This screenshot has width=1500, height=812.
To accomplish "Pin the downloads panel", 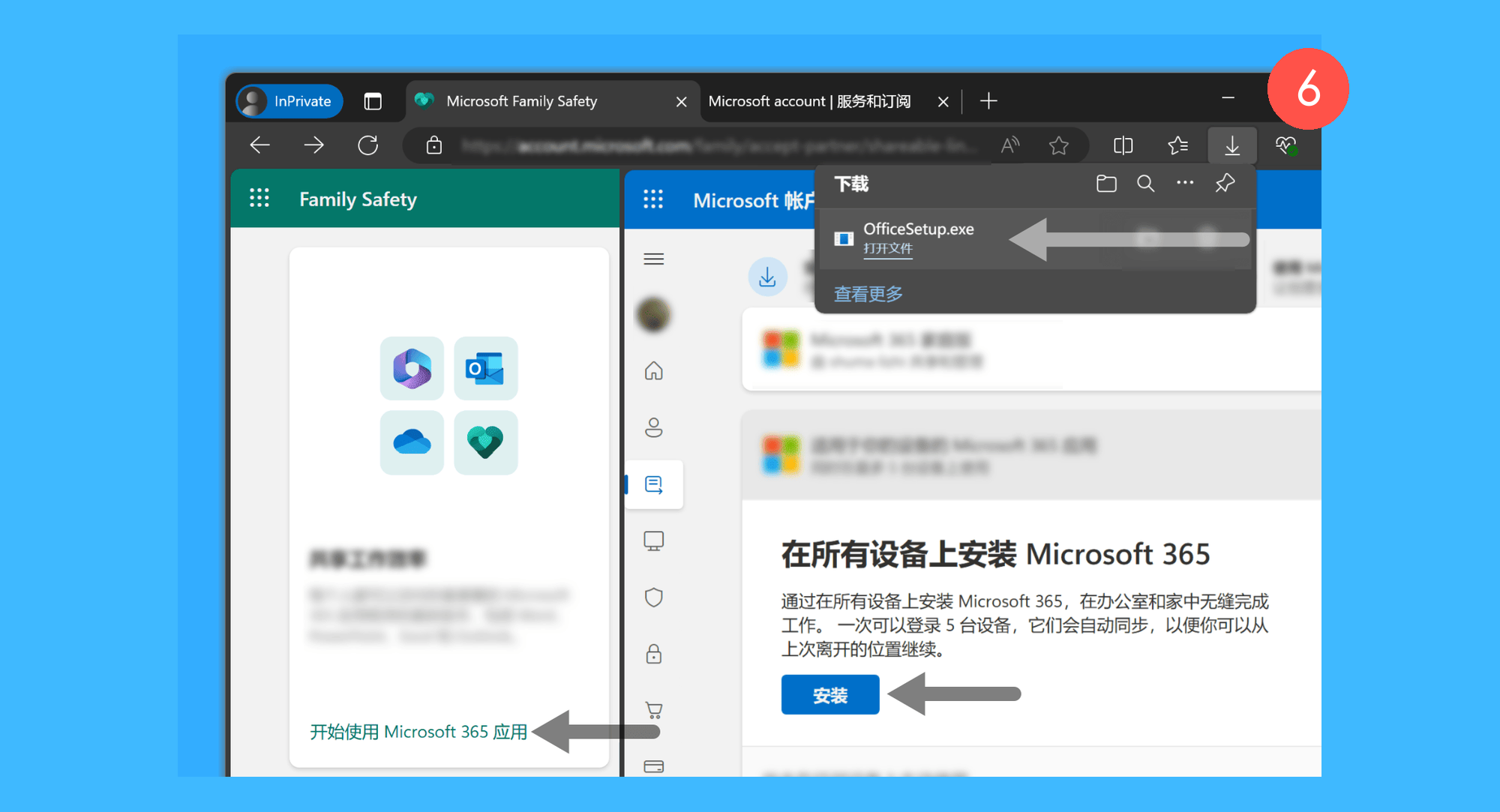I will pos(1225,183).
